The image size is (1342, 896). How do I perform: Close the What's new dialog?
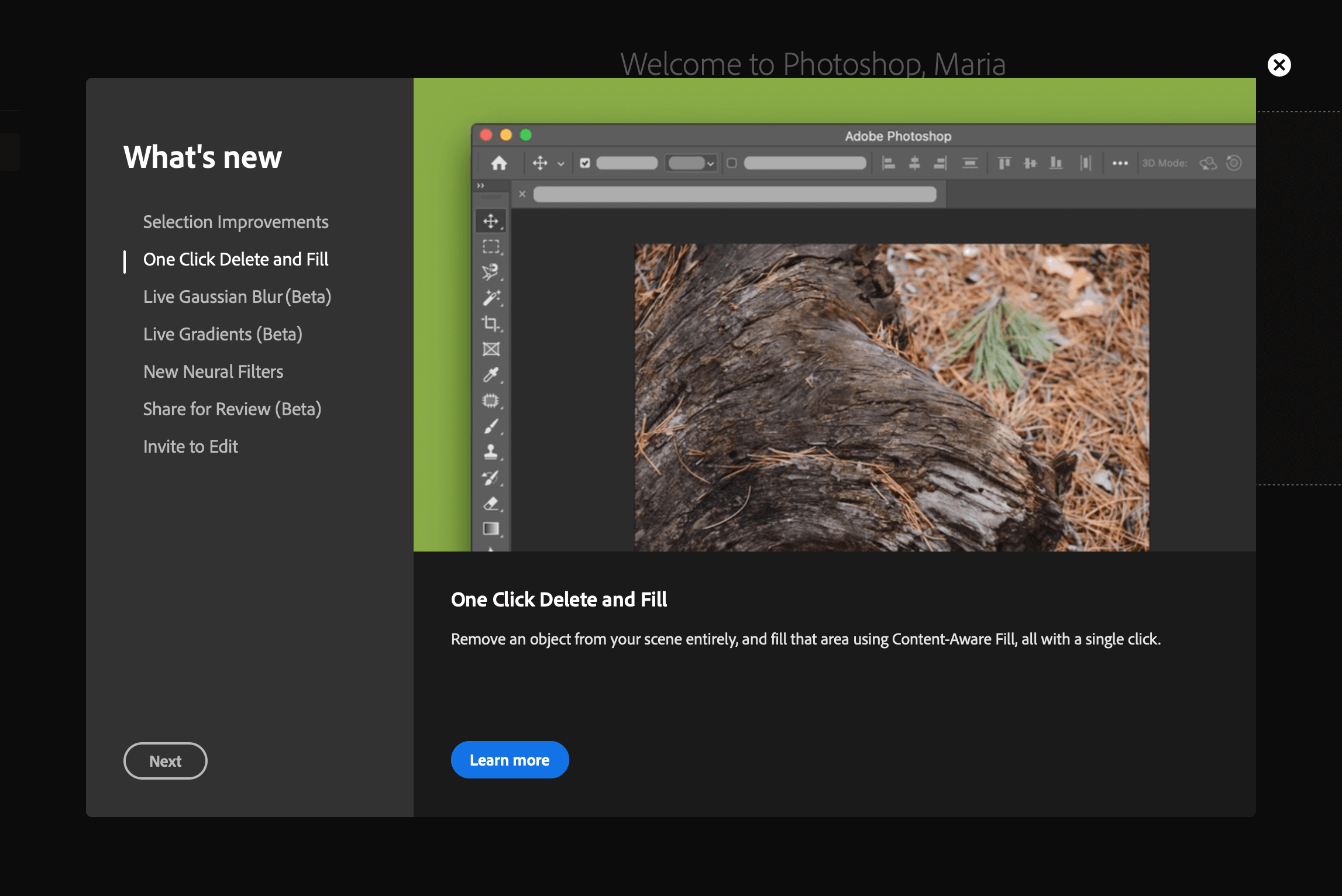[1279, 65]
